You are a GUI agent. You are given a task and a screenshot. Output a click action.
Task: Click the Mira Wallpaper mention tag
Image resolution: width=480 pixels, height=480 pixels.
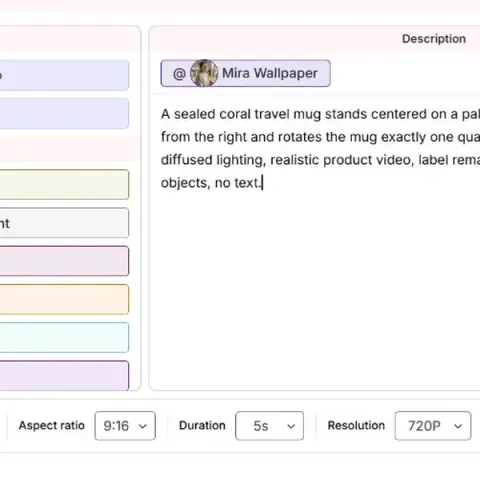coord(246,73)
